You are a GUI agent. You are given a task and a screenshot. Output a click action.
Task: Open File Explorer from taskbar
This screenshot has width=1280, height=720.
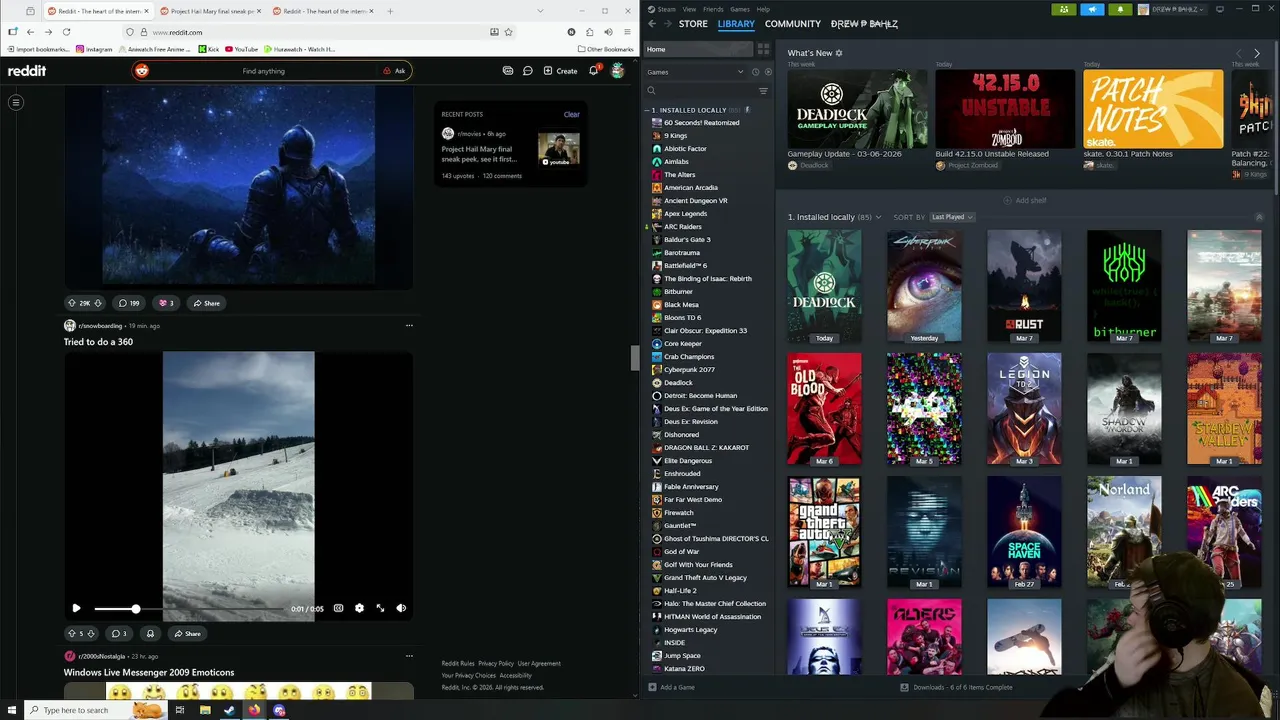(x=205, y=710)
